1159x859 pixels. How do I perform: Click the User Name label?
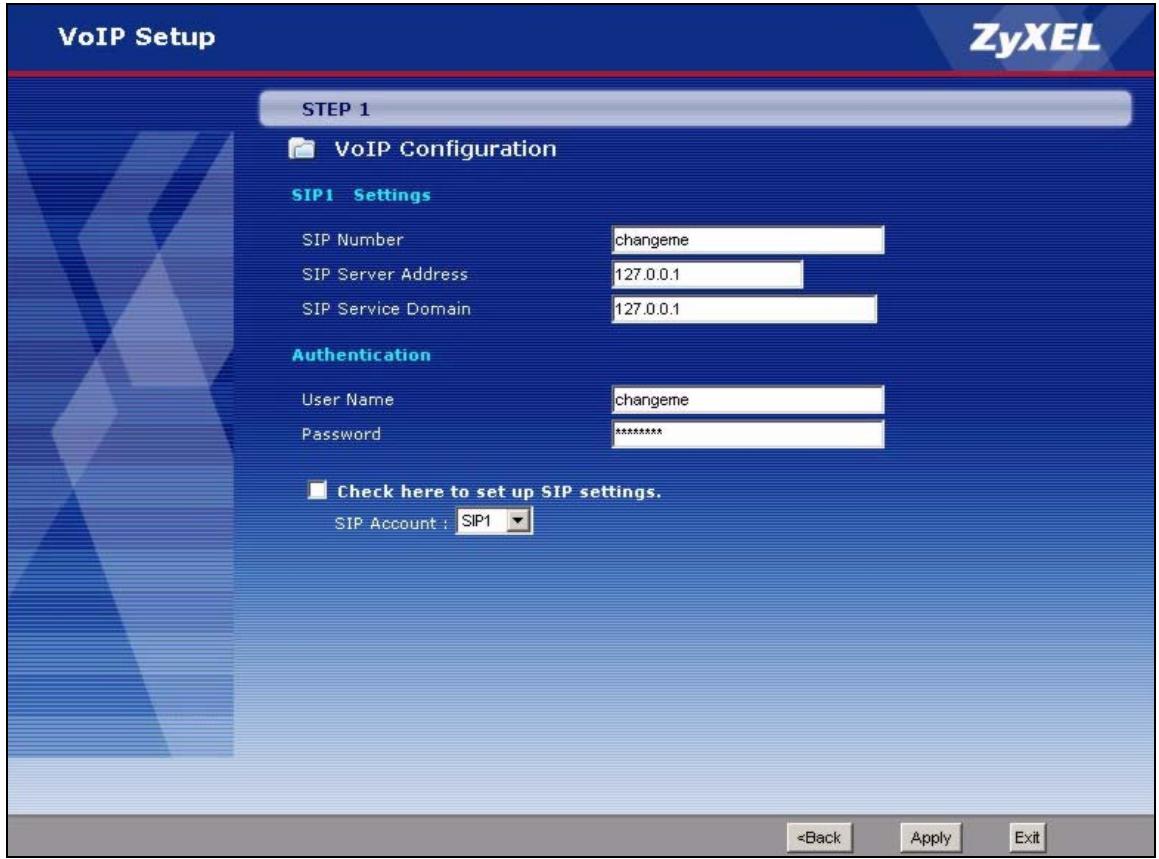click(347, 400)
